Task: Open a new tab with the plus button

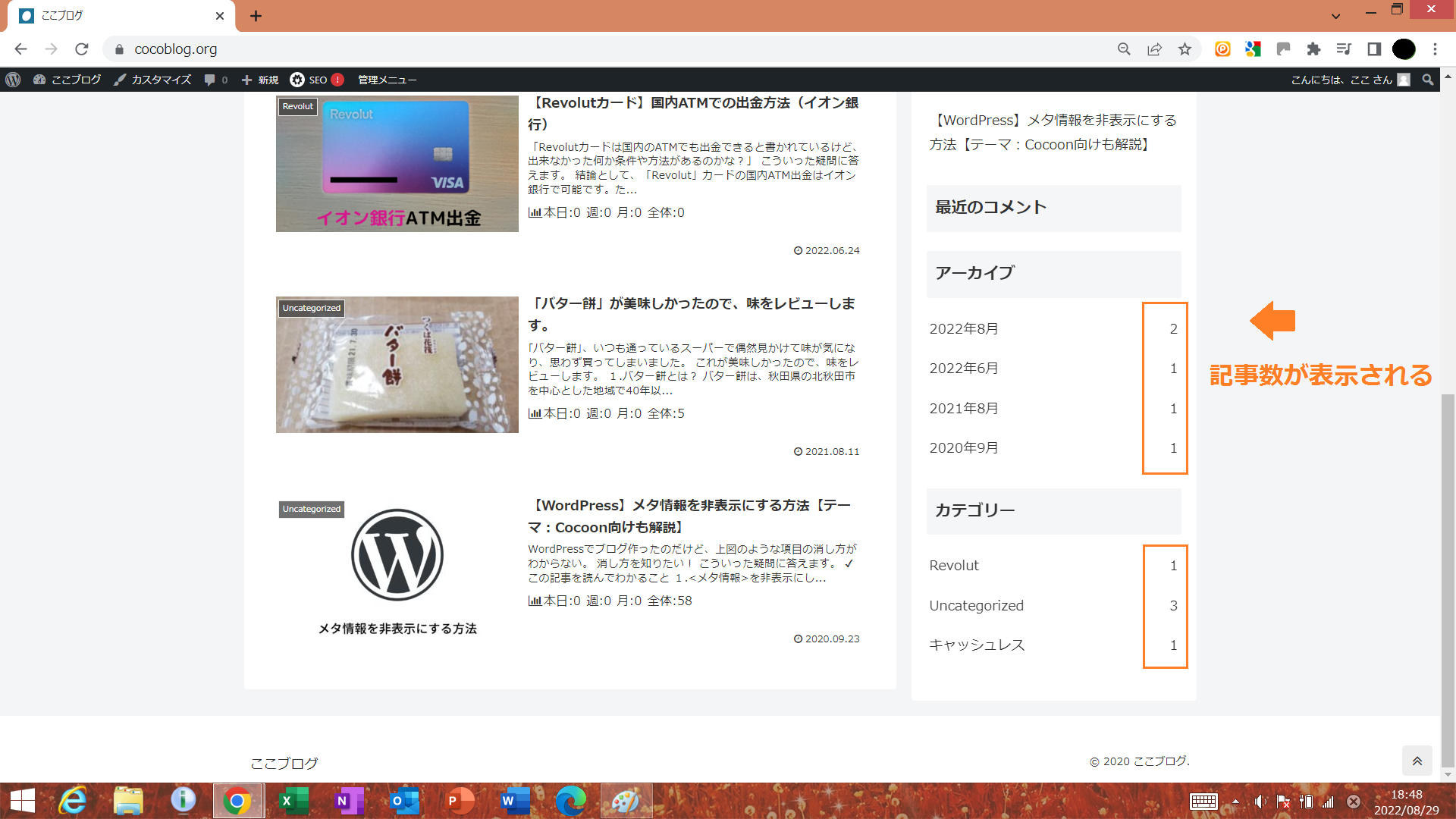Action: point(256,16)
